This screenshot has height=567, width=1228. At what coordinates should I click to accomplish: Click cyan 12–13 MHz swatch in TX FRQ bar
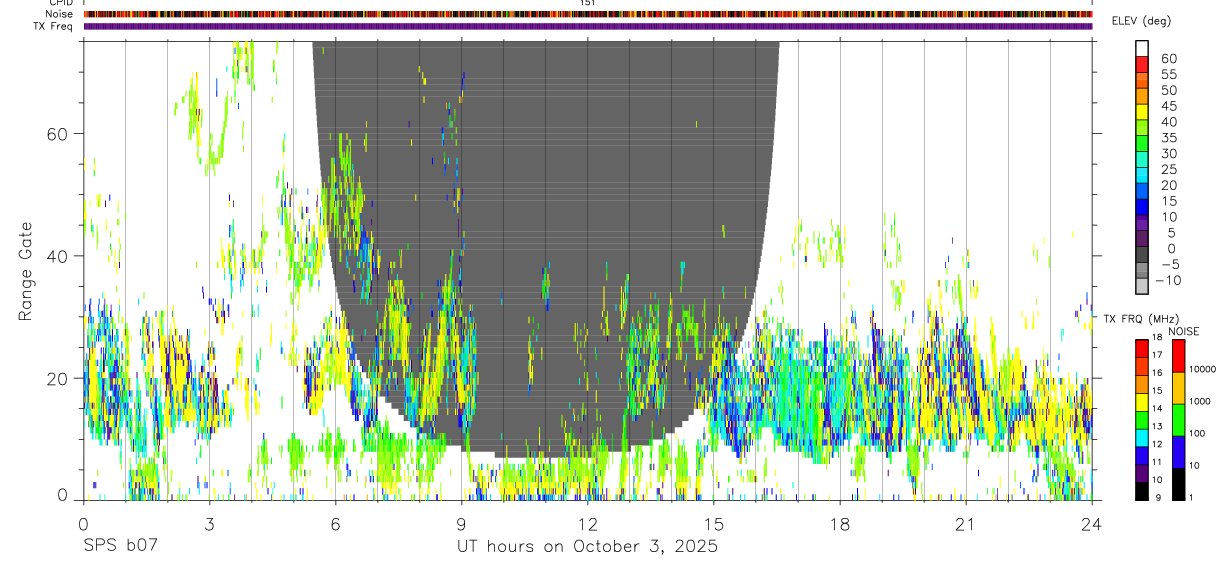(x=1142, y=438)
